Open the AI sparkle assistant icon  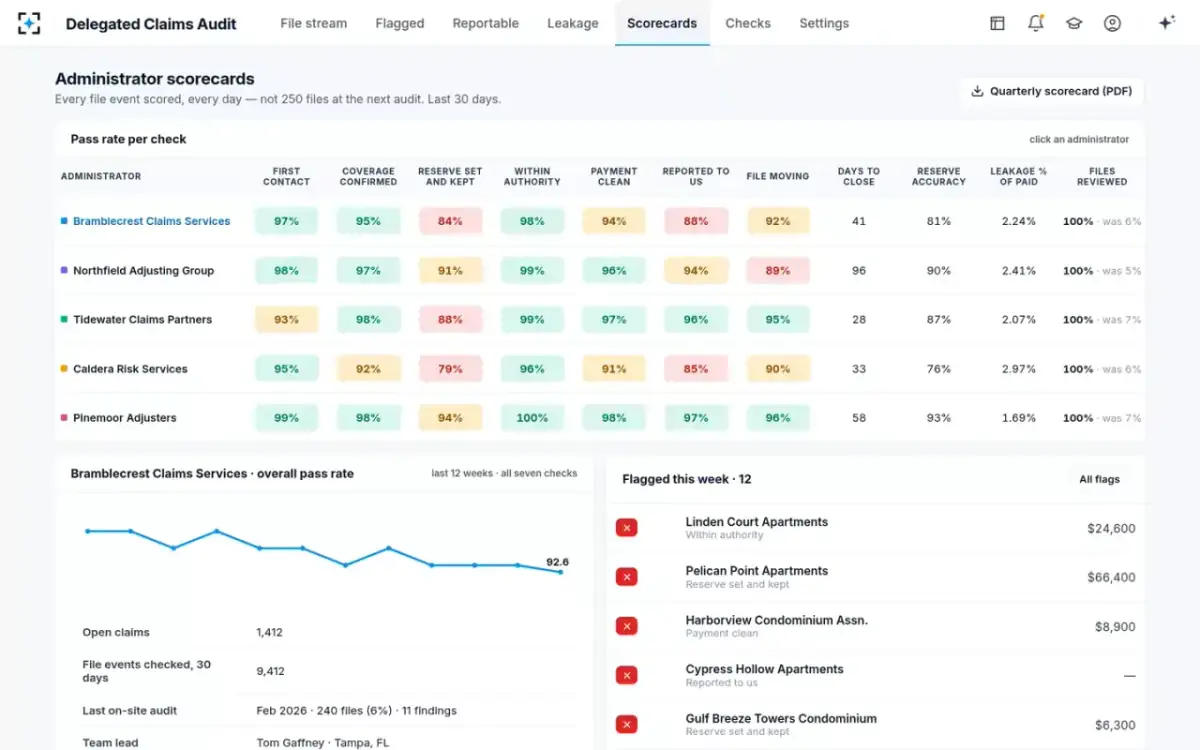pos(1166,23)
